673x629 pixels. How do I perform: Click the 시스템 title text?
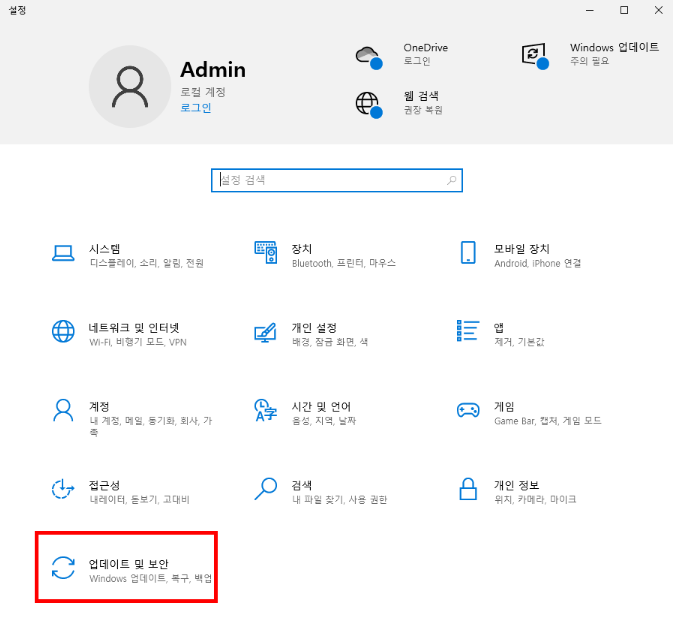[x=104, y=249]
